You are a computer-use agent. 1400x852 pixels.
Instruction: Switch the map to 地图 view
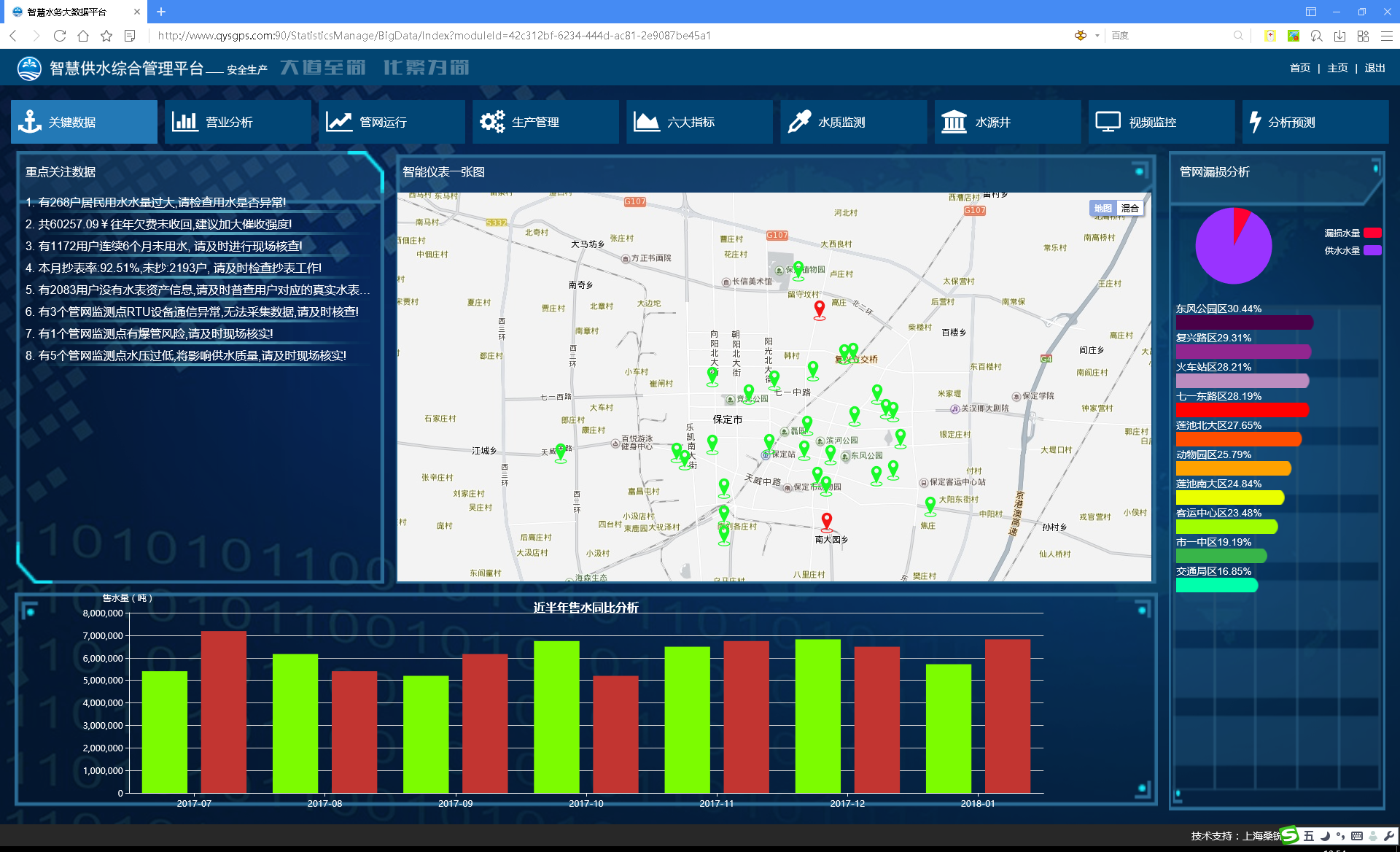tap(1103, 209)
